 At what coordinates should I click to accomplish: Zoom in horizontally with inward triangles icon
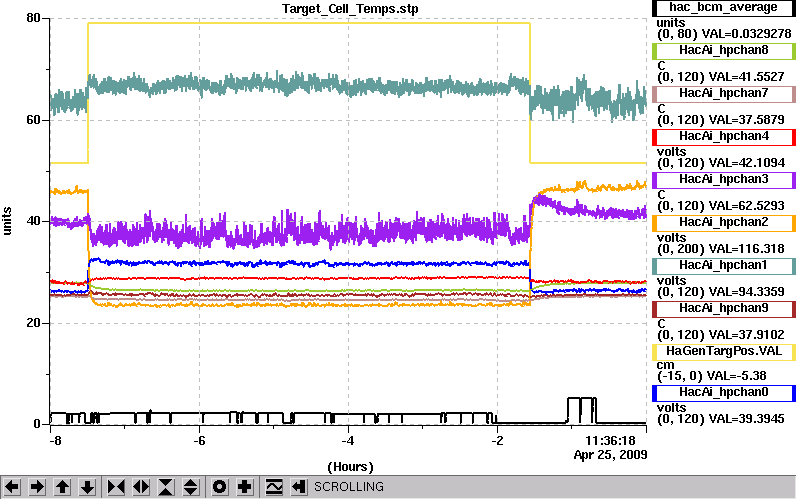point(116,487)
